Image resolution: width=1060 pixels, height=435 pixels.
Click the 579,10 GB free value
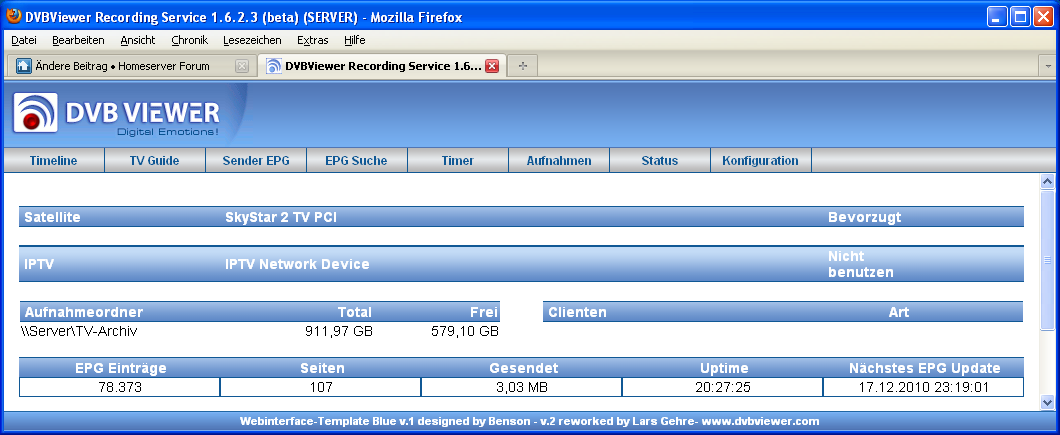pyautogui.click(x=465, y=331)
